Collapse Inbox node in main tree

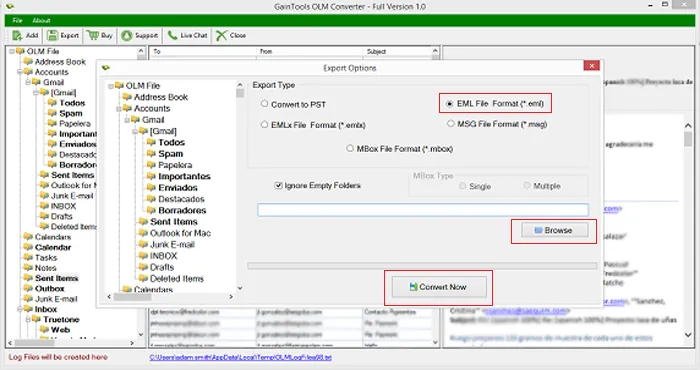20,309
